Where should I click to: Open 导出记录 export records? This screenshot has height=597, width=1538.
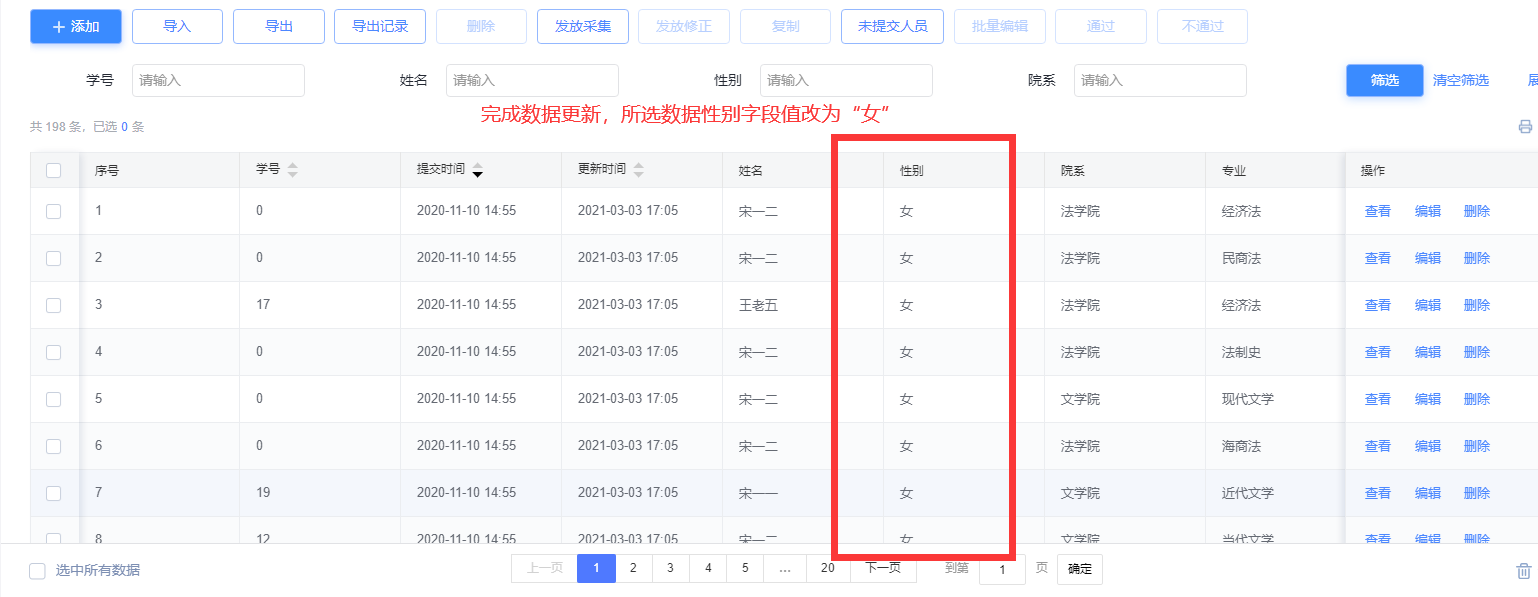click(x=380, y=26)
